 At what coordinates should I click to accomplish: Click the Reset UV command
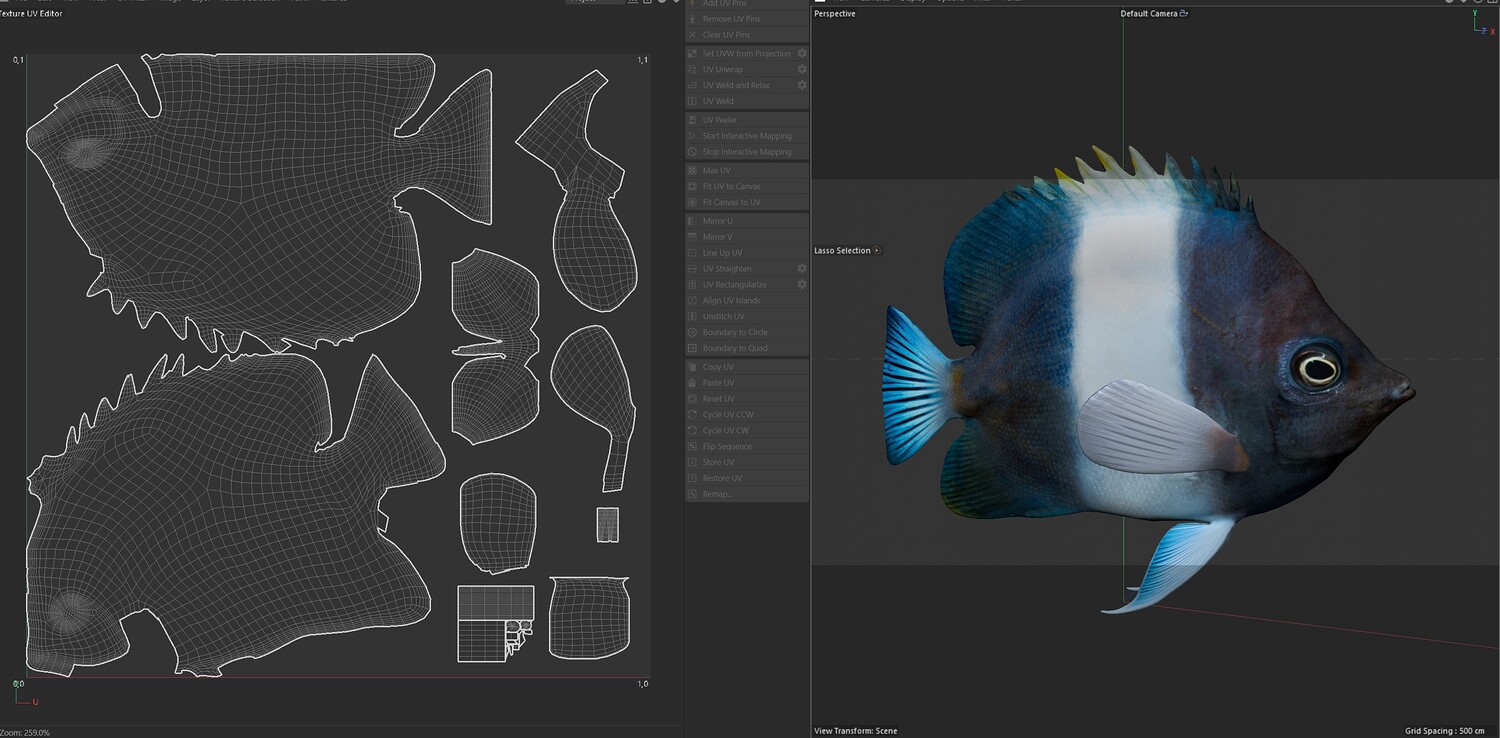[747, 399]
